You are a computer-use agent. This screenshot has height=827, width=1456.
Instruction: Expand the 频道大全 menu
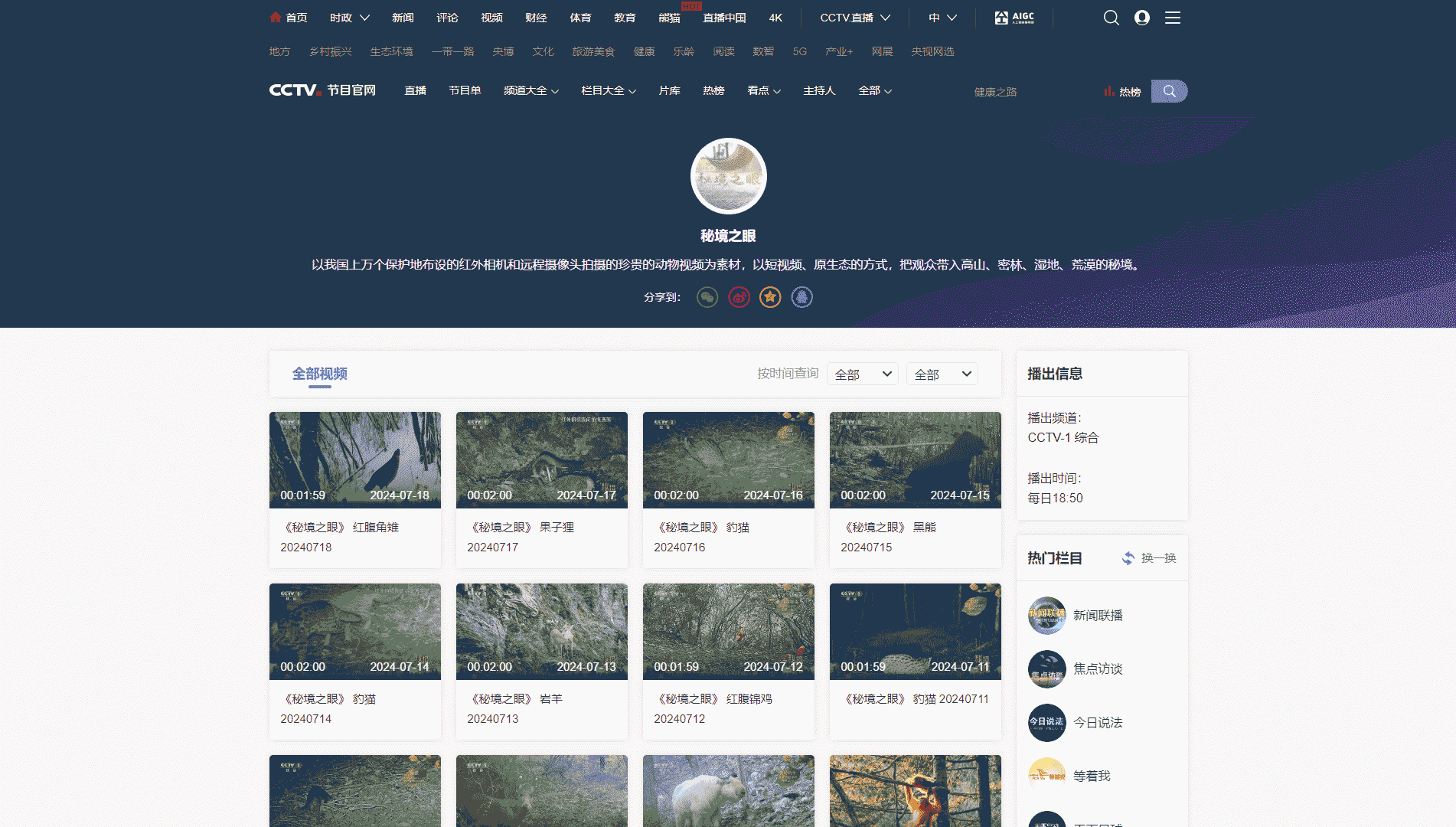click(531, 90)
